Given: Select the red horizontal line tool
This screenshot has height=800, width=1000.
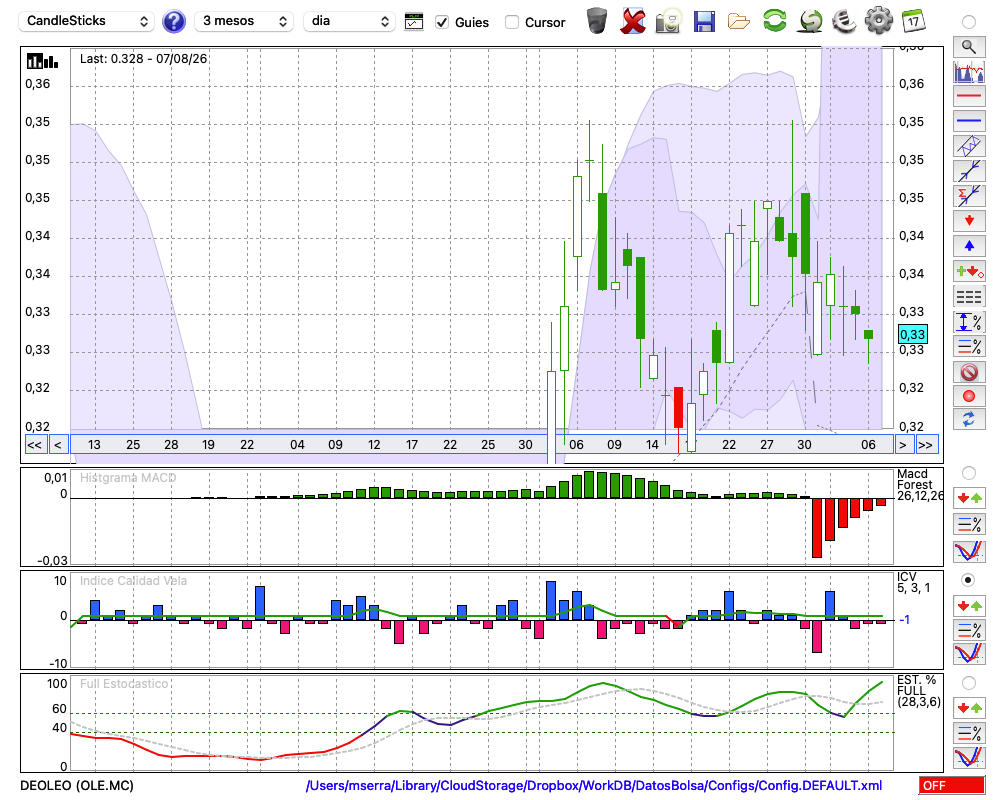Looking at the screenshot, I should click(969, 96).
